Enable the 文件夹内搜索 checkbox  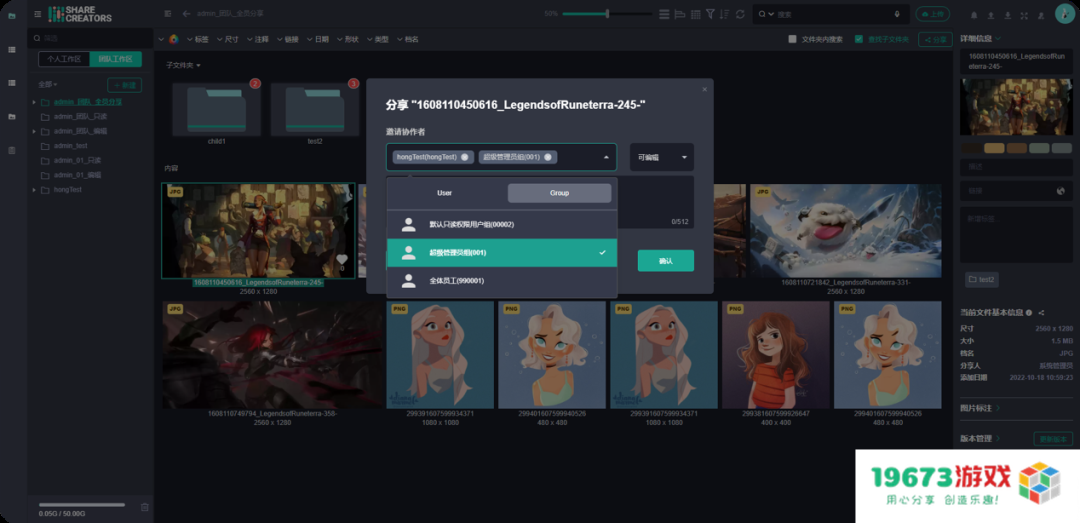(x=792, y=39)
